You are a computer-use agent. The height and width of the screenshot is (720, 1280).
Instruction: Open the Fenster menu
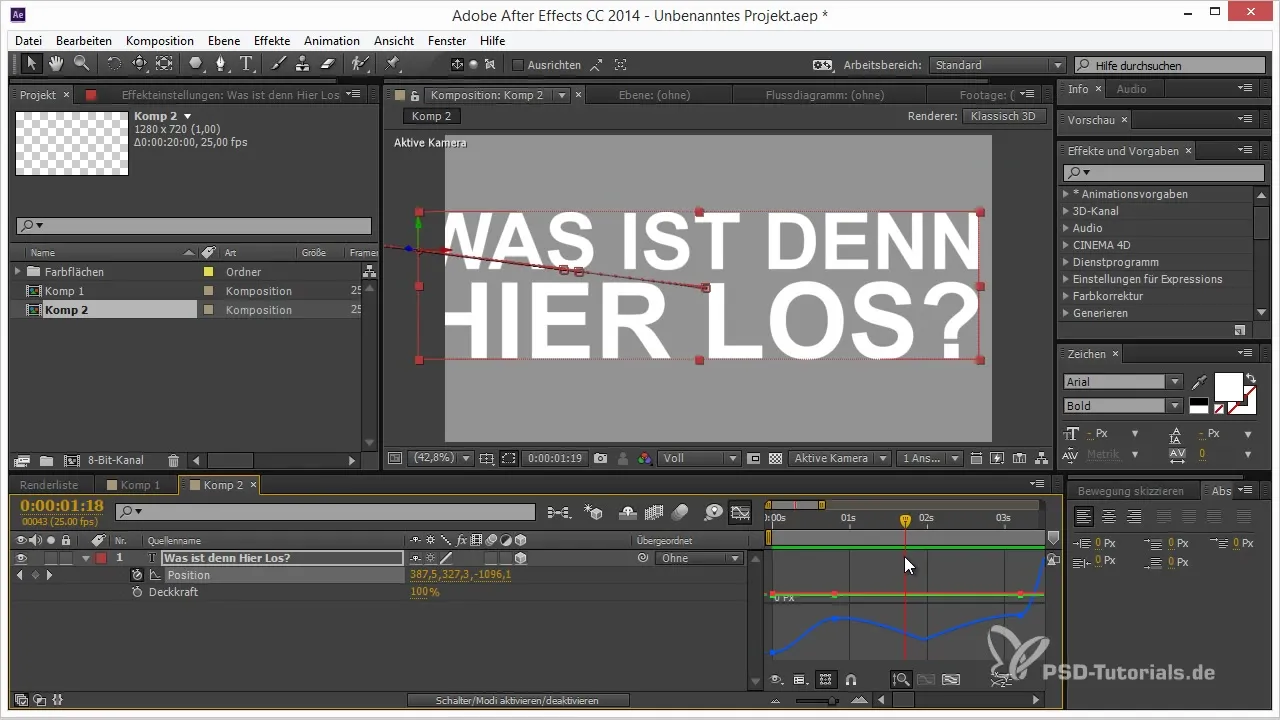click(x=447, y=41)
